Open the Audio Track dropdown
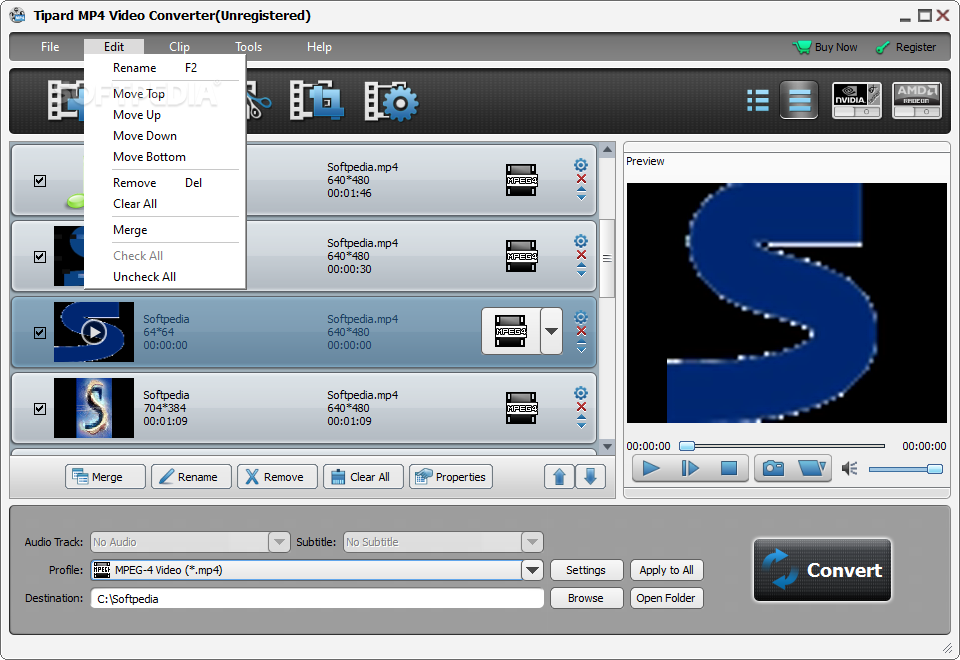This screenshot has width=960, height=660. point(279,542)
